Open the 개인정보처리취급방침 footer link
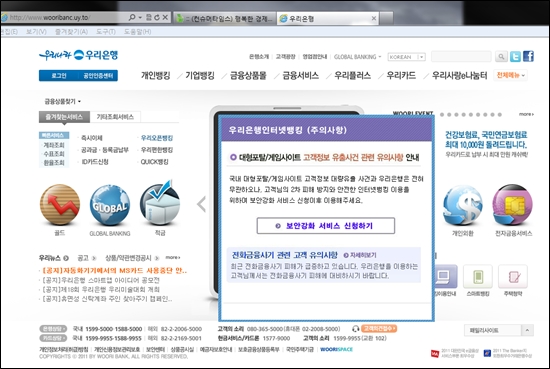Screen dimensions: 550x369 click(63, 349)
